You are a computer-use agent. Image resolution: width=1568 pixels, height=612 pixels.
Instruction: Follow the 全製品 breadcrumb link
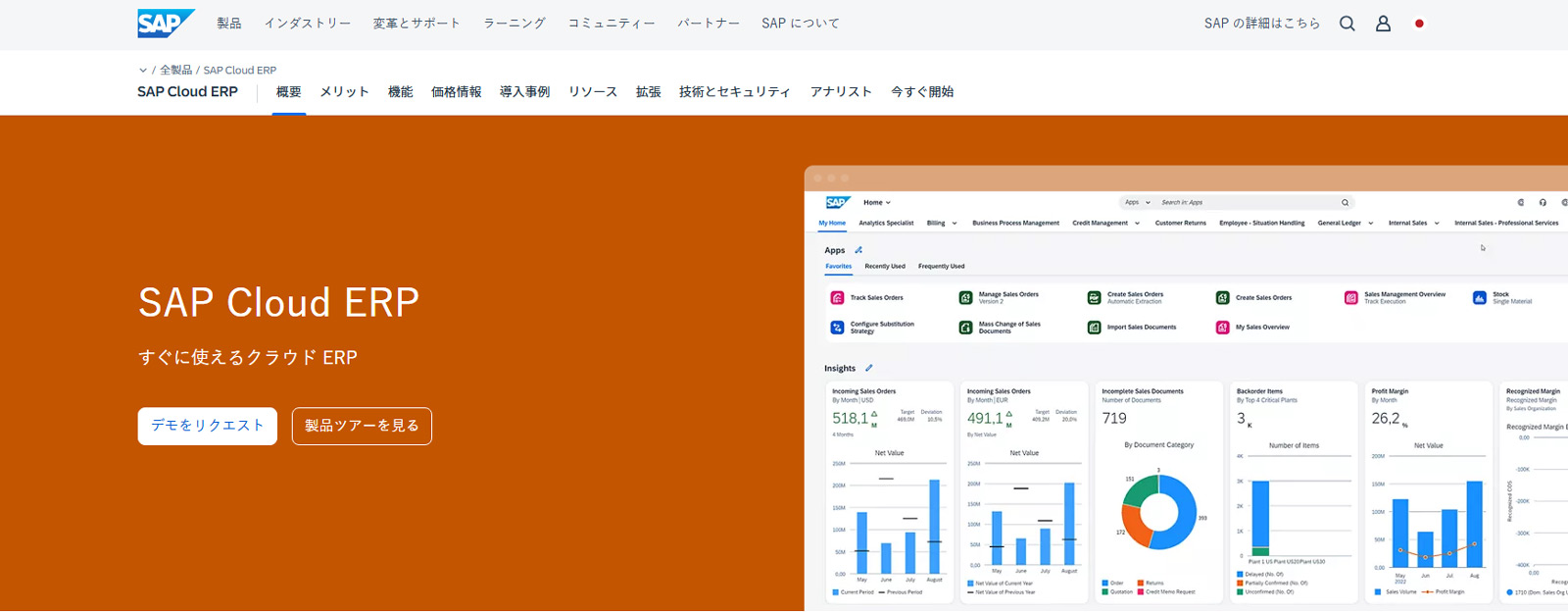pos(176,71)
